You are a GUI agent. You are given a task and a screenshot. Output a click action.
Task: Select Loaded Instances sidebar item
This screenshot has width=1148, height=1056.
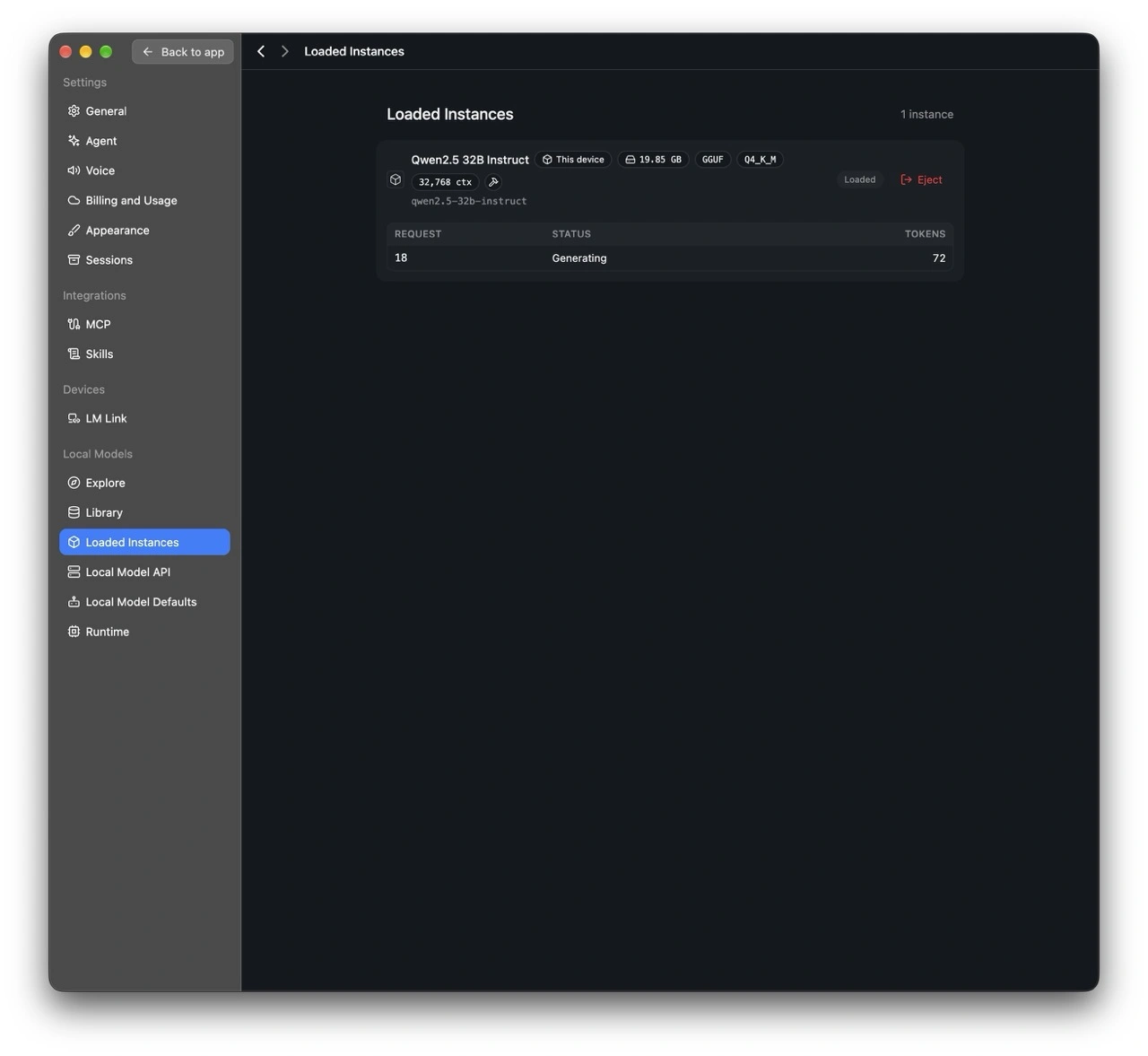[144, 542]
